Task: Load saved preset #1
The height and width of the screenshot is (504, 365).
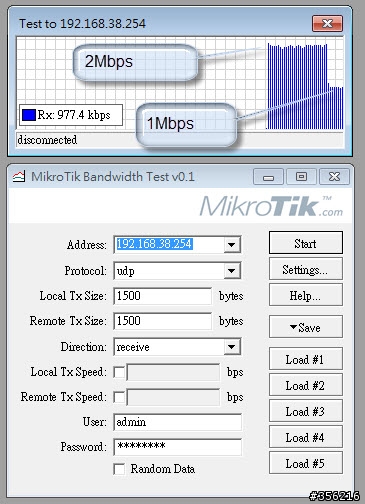Action: (x=306, y=359)
